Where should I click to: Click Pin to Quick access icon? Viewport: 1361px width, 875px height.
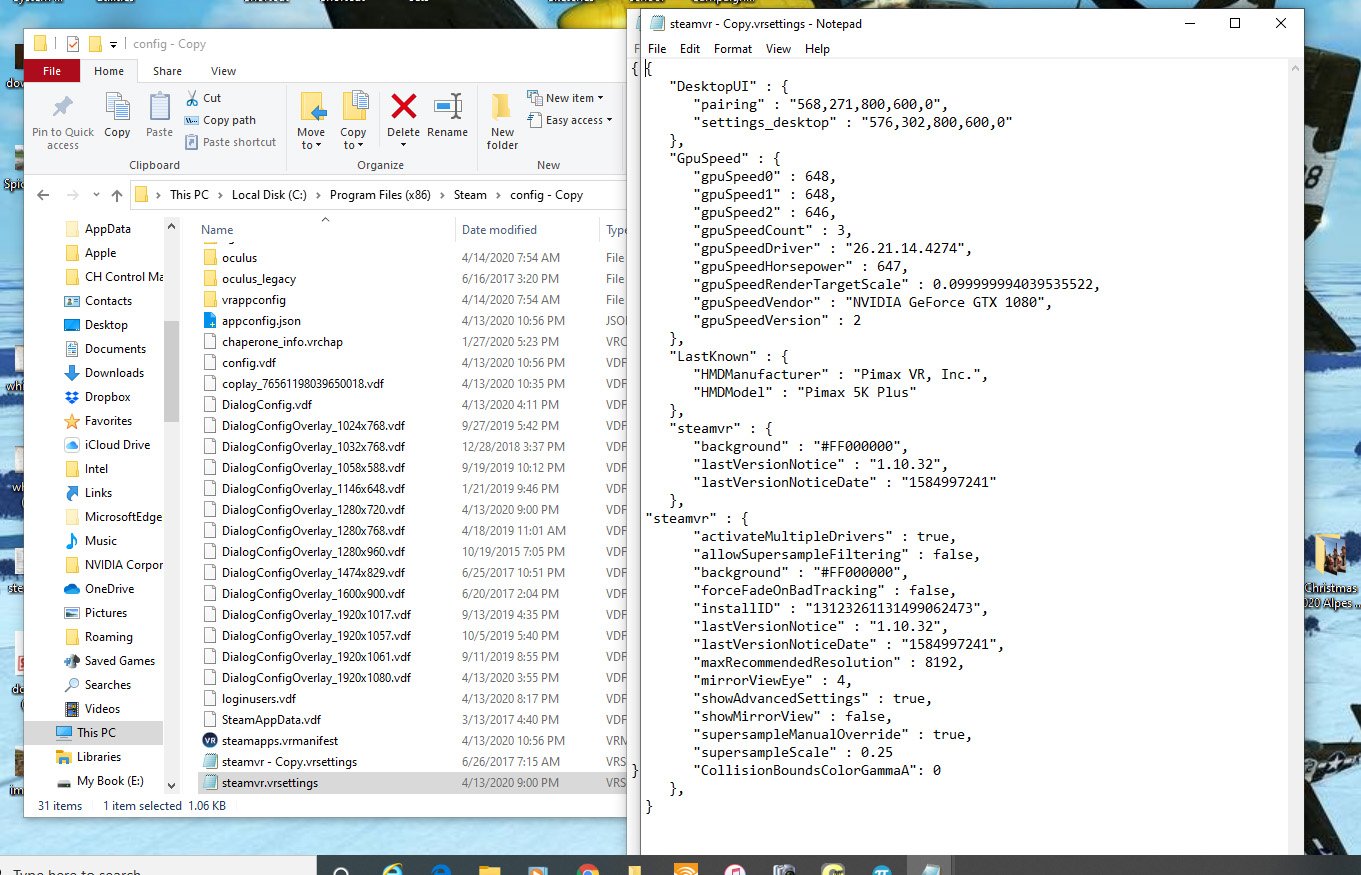pyautogui.click(x=62, y=107)
